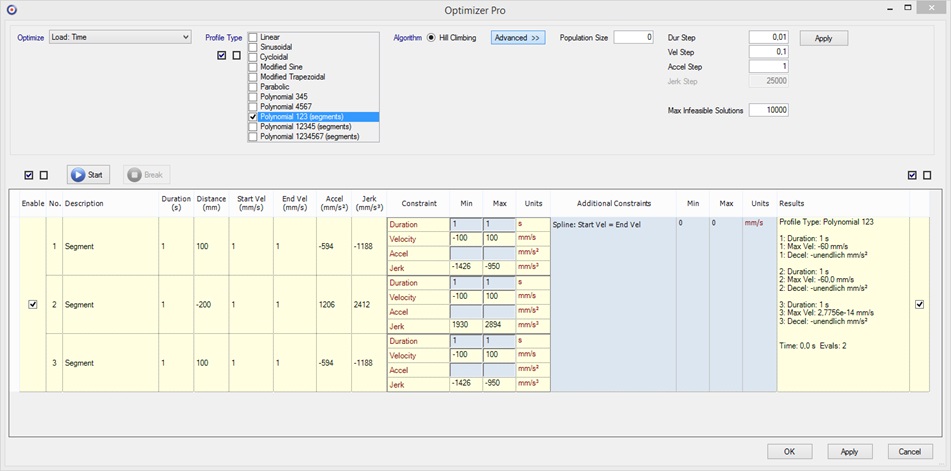
Task: Uncheck Polynomial 123 (segments) profile type
Action: click(x=253, y=117)
